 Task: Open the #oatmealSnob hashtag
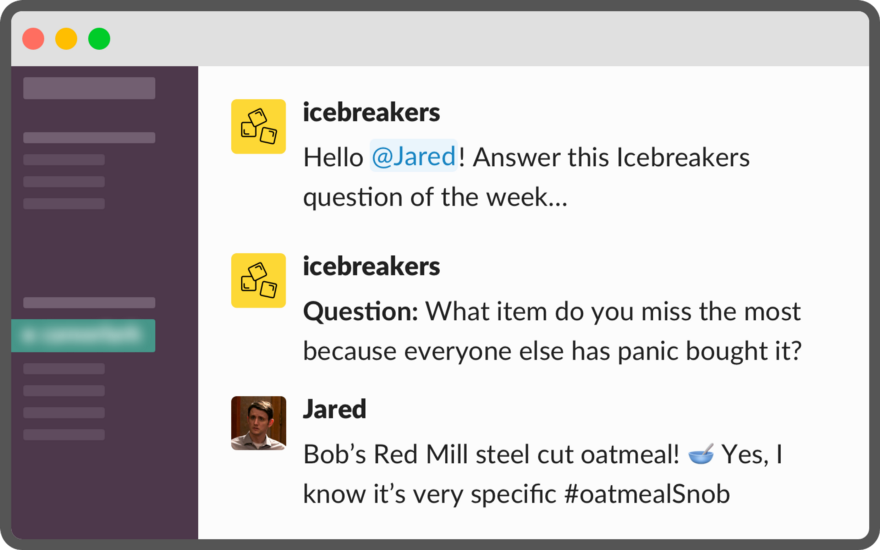click(647, 494)
